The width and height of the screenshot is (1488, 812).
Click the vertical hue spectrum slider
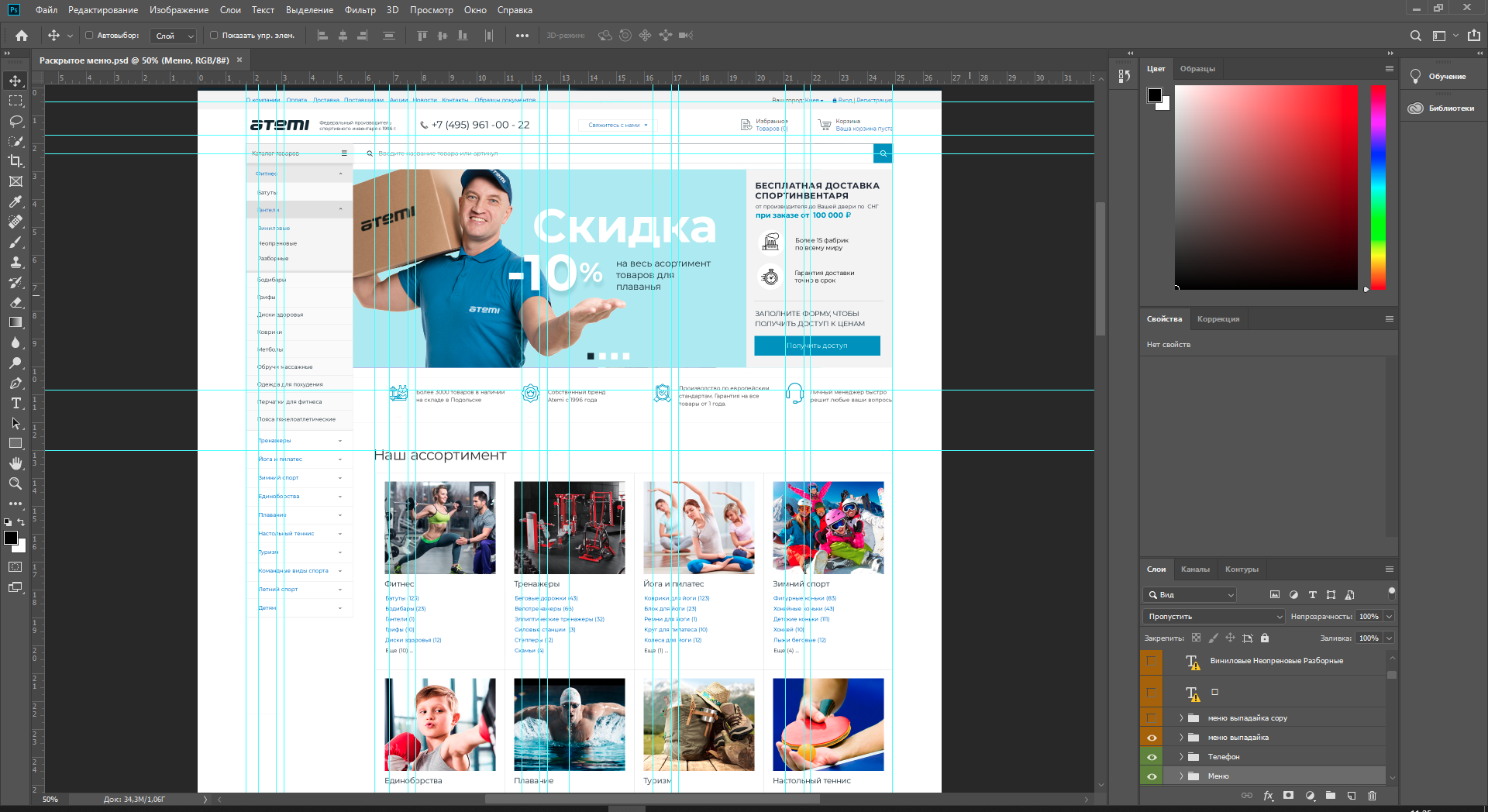1378,187
